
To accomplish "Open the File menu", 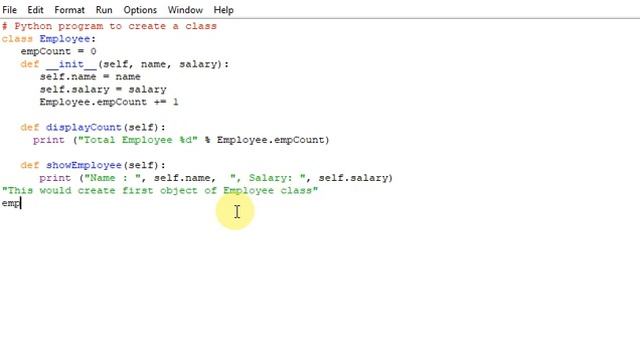I will 9,10.
